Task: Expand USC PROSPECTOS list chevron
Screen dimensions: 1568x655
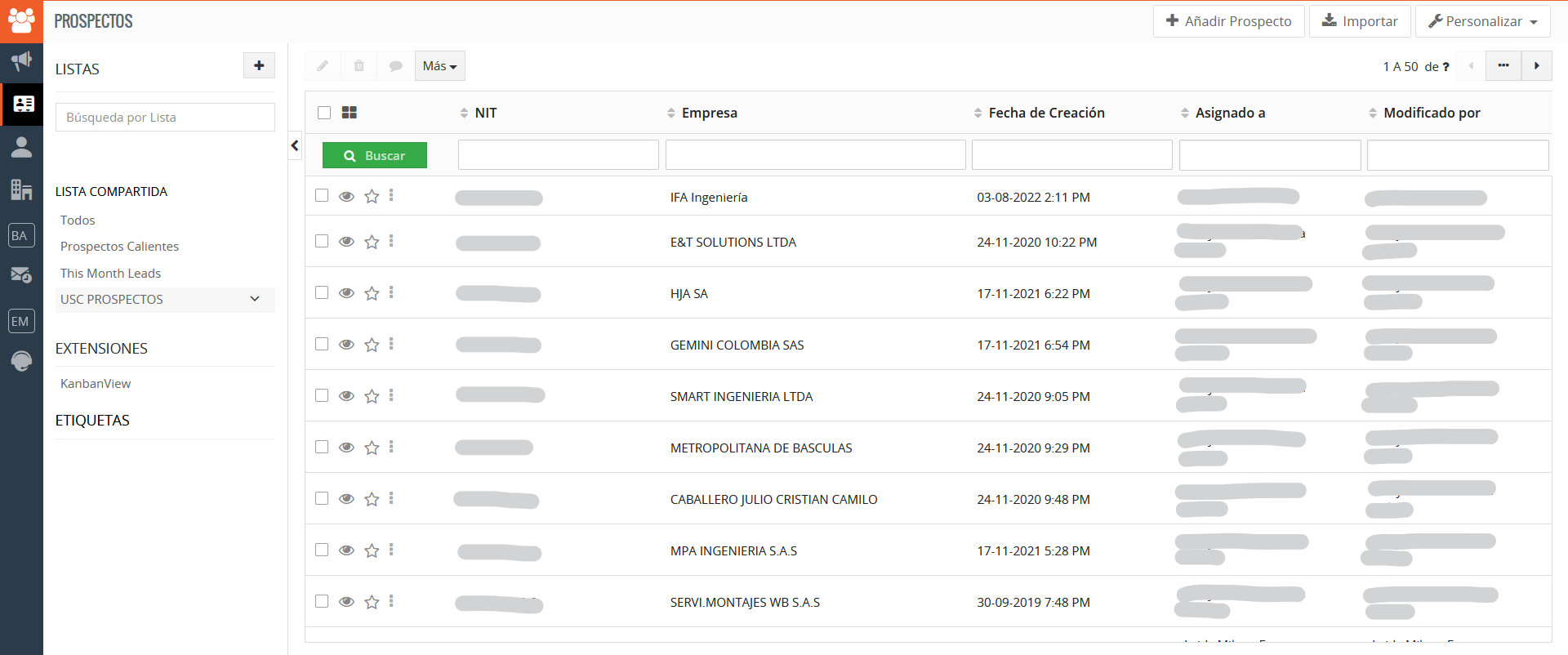Action: (255, 299)
